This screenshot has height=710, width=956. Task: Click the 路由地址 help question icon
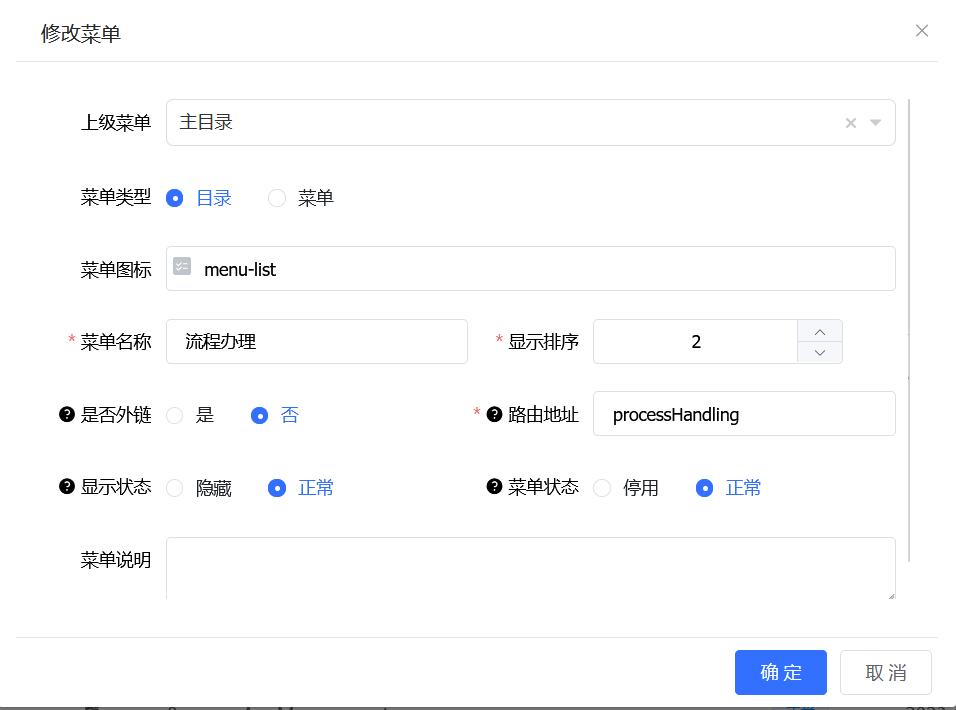coord(494,414)
